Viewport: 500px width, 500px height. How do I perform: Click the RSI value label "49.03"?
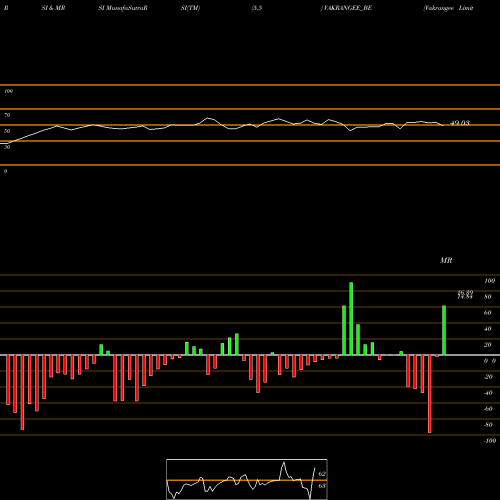tap(460, 123)
